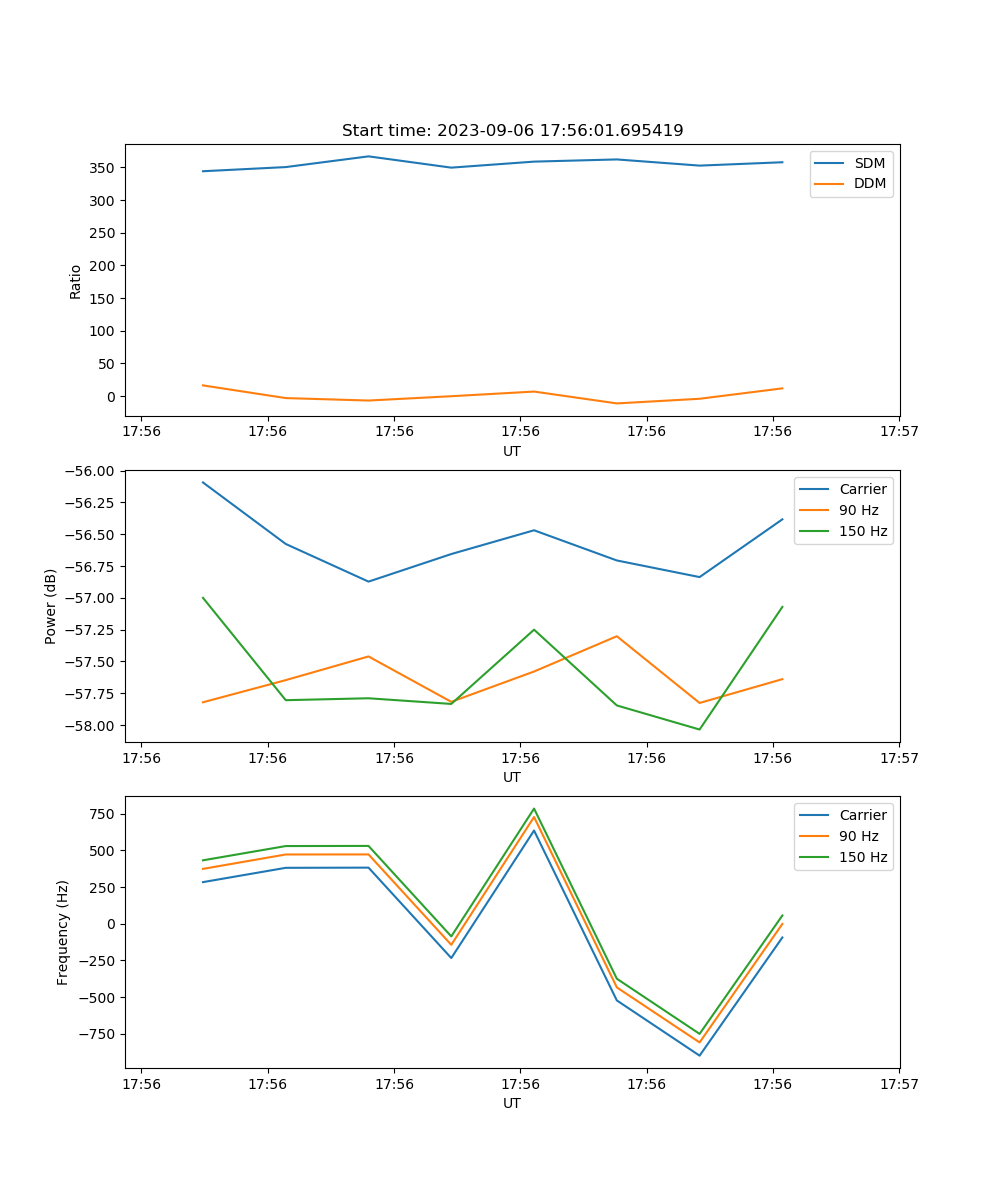Click the highest peak of the green line in the Frequency plot

(x=534, y=809)
